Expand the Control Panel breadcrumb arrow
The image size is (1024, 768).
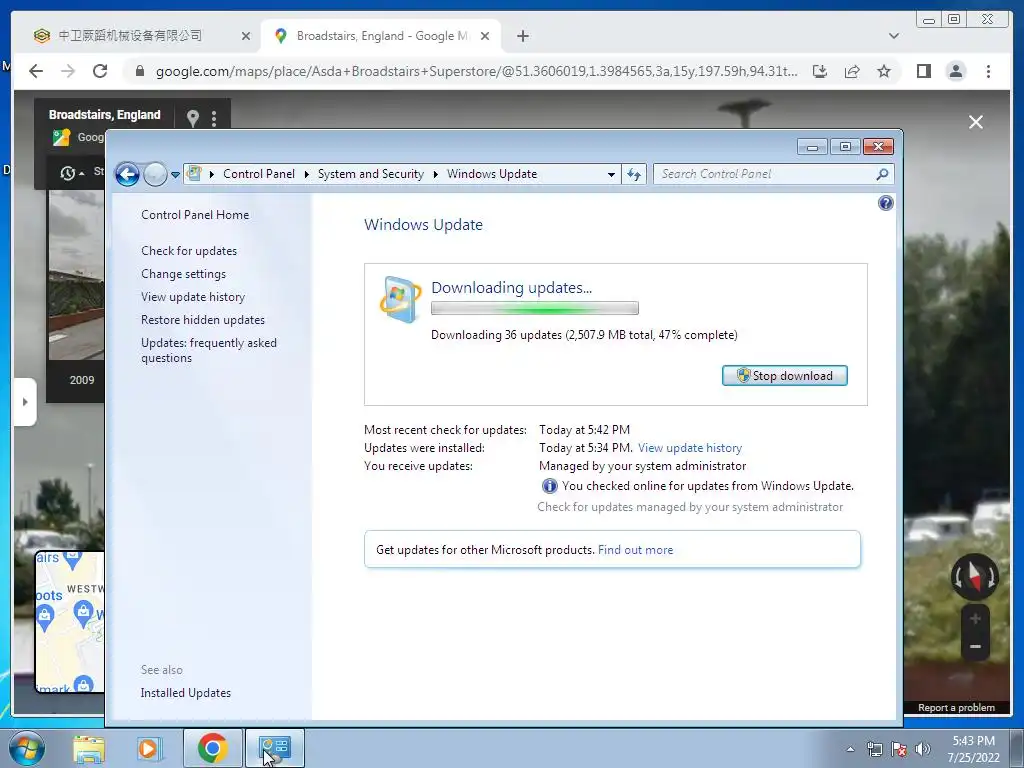[306, 174]
